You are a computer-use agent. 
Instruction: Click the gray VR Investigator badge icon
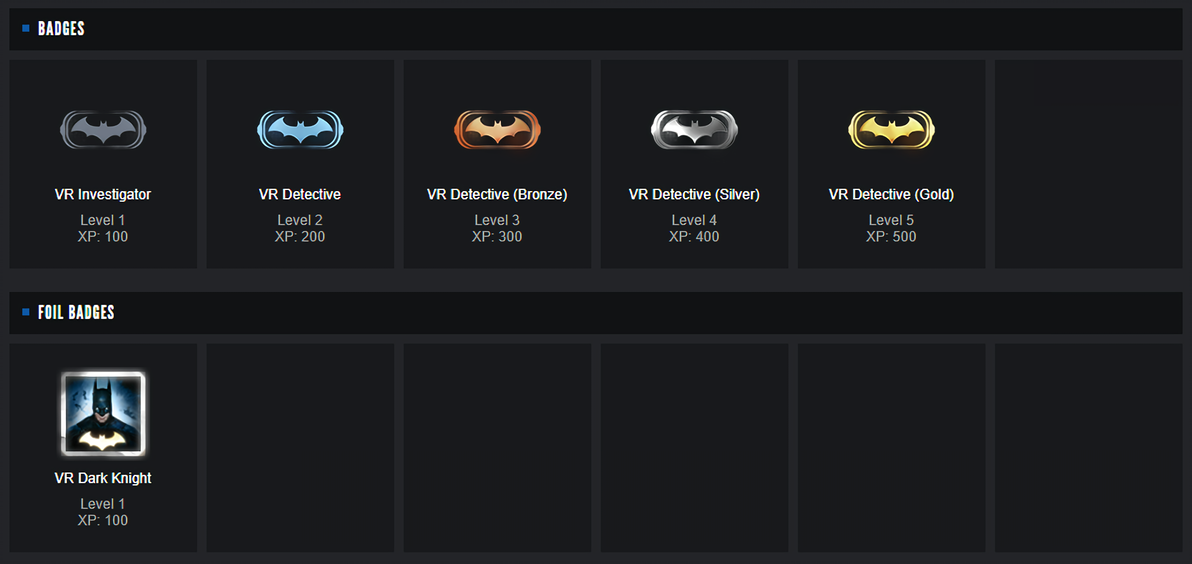103,130
